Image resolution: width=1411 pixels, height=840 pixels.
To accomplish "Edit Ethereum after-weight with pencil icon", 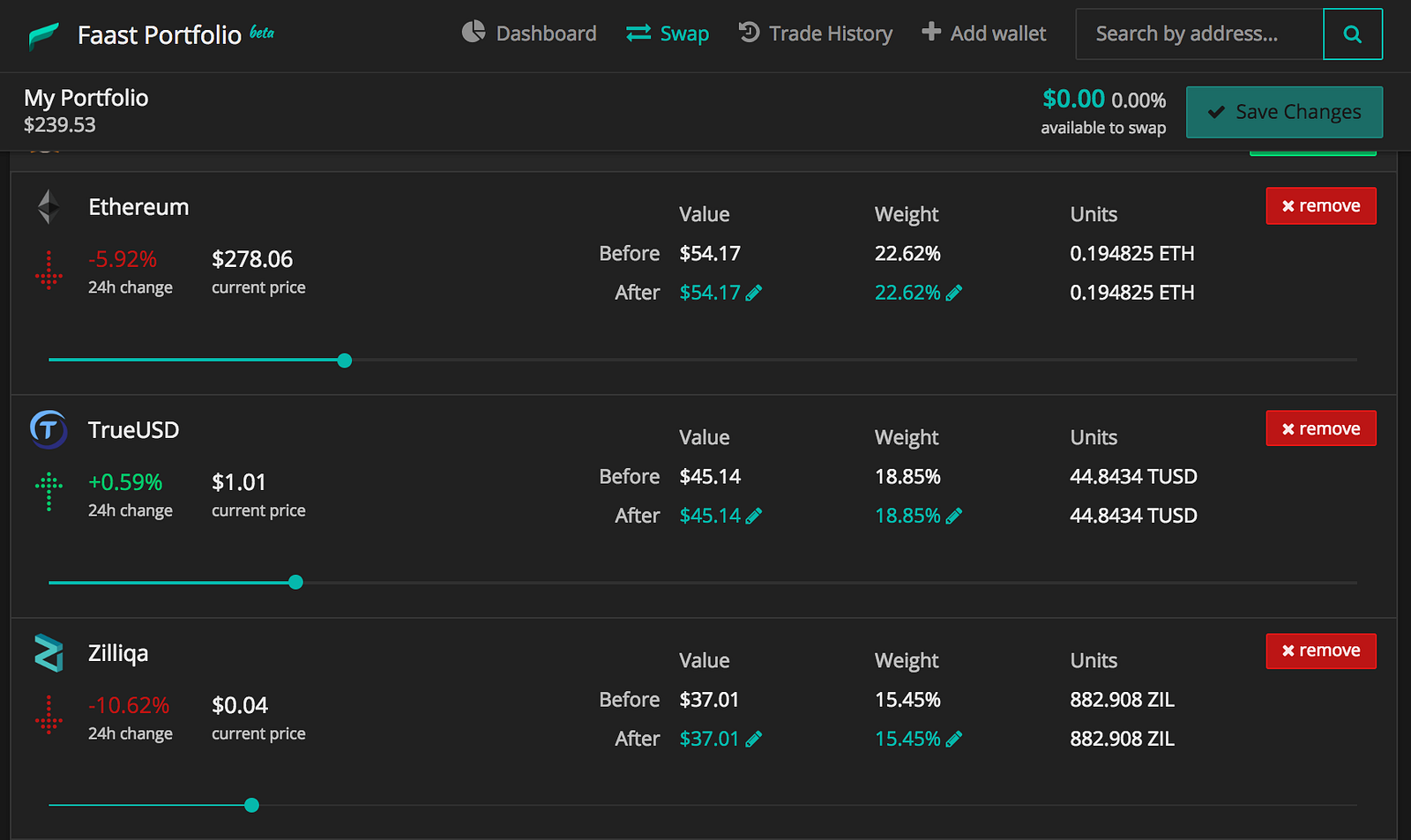I will (954, 293).
